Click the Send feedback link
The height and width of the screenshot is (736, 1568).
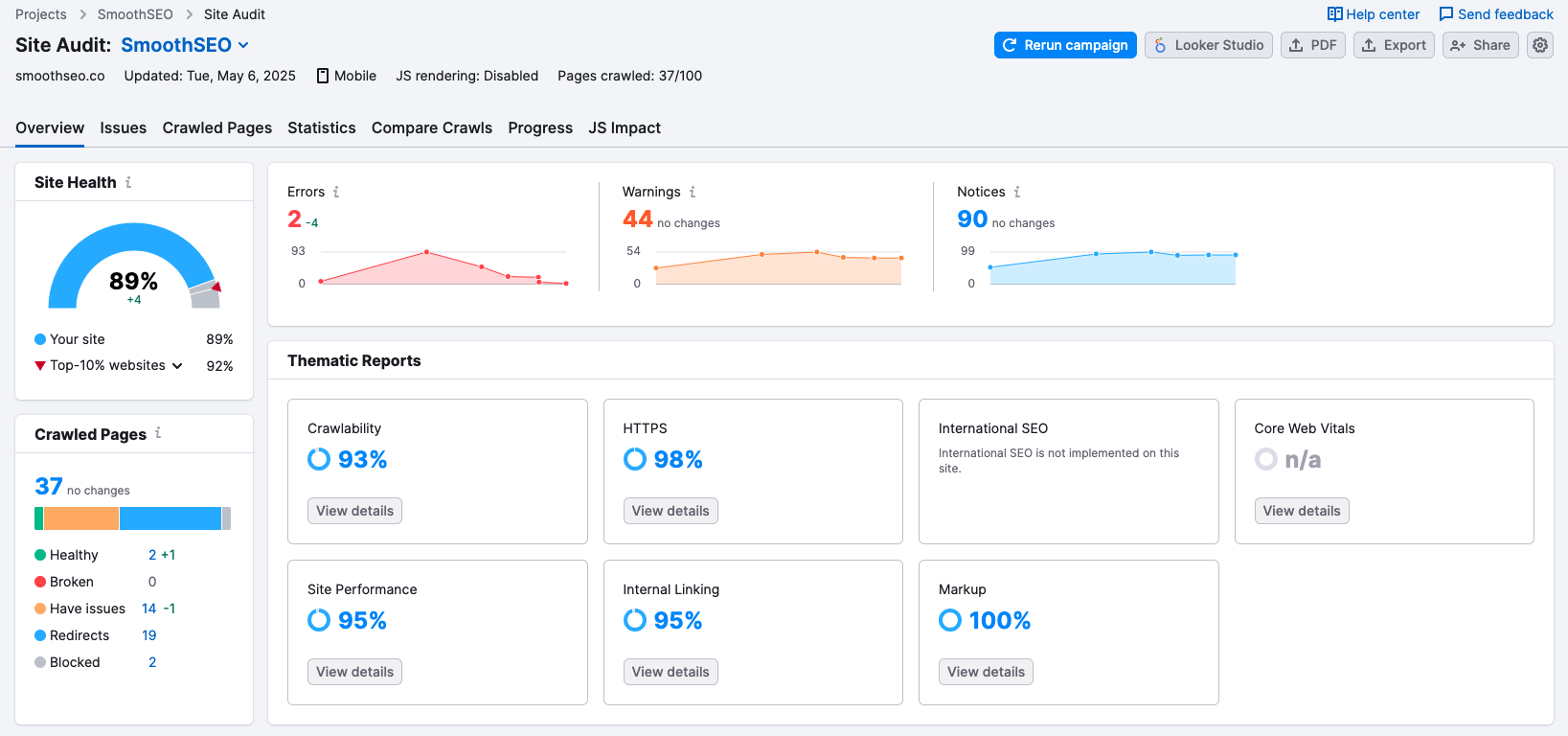tap(1496, 14)
